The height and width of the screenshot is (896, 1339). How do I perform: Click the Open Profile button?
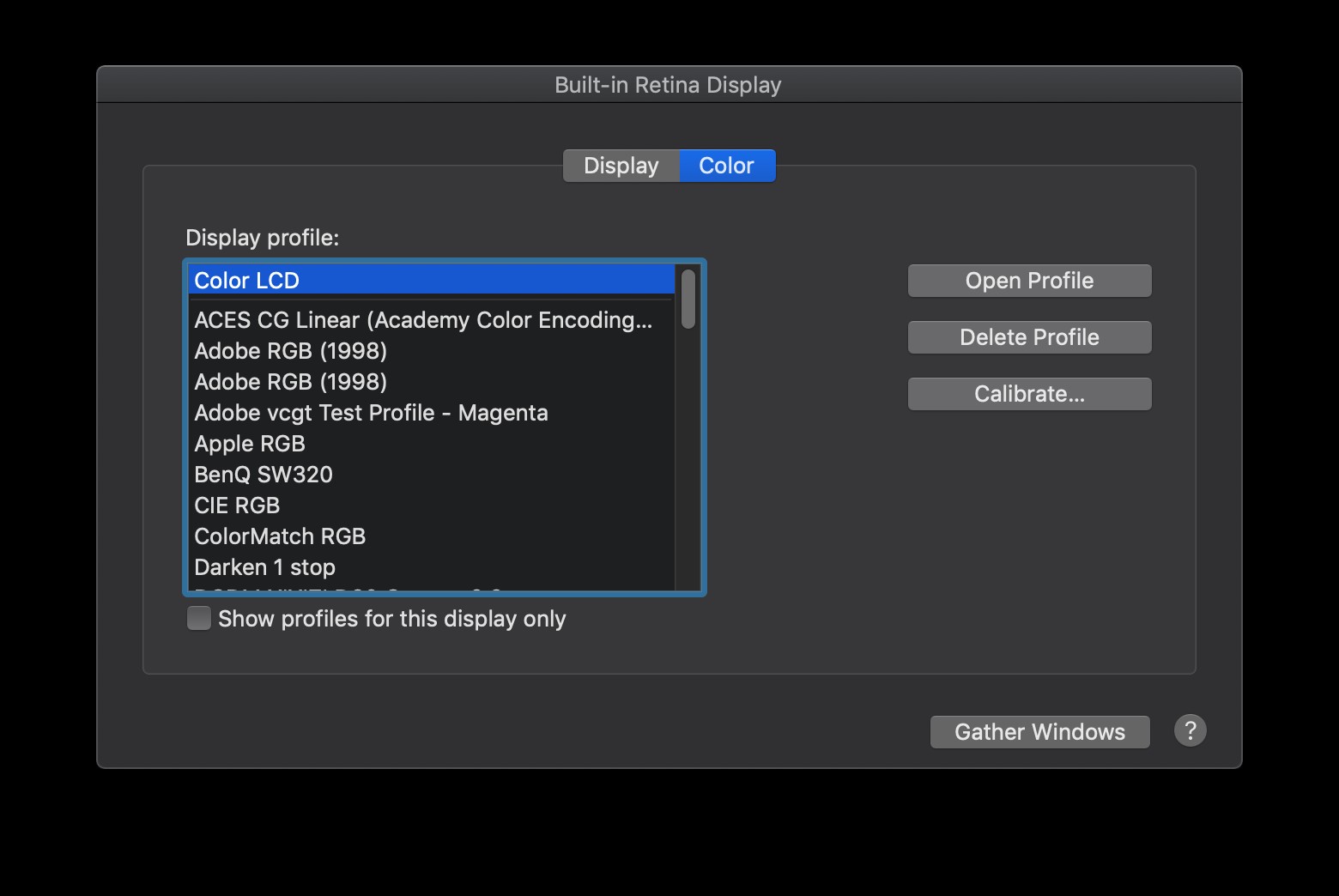coord(1028,280)
